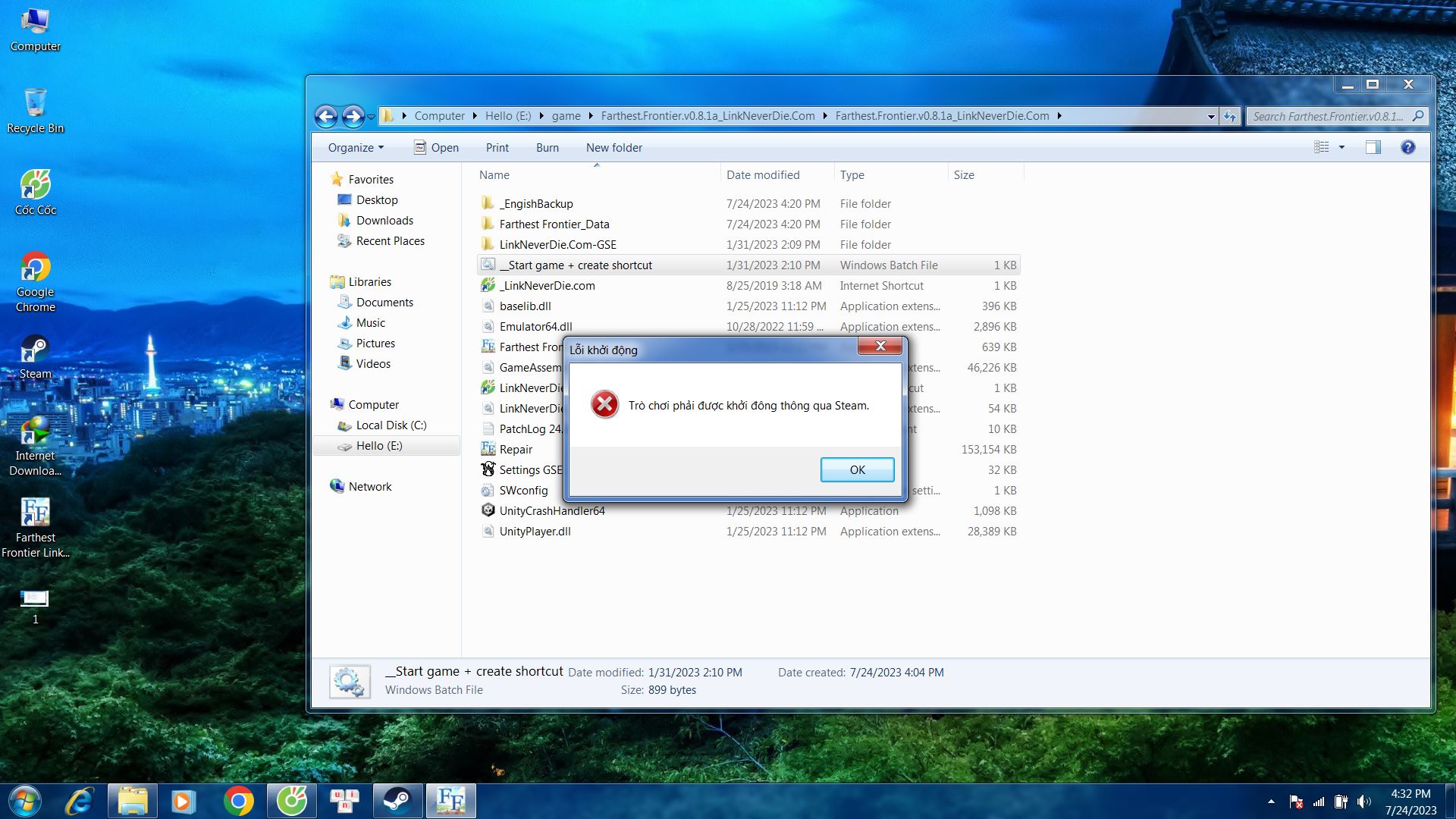Click the New folder toolbar item

(613, 147)
